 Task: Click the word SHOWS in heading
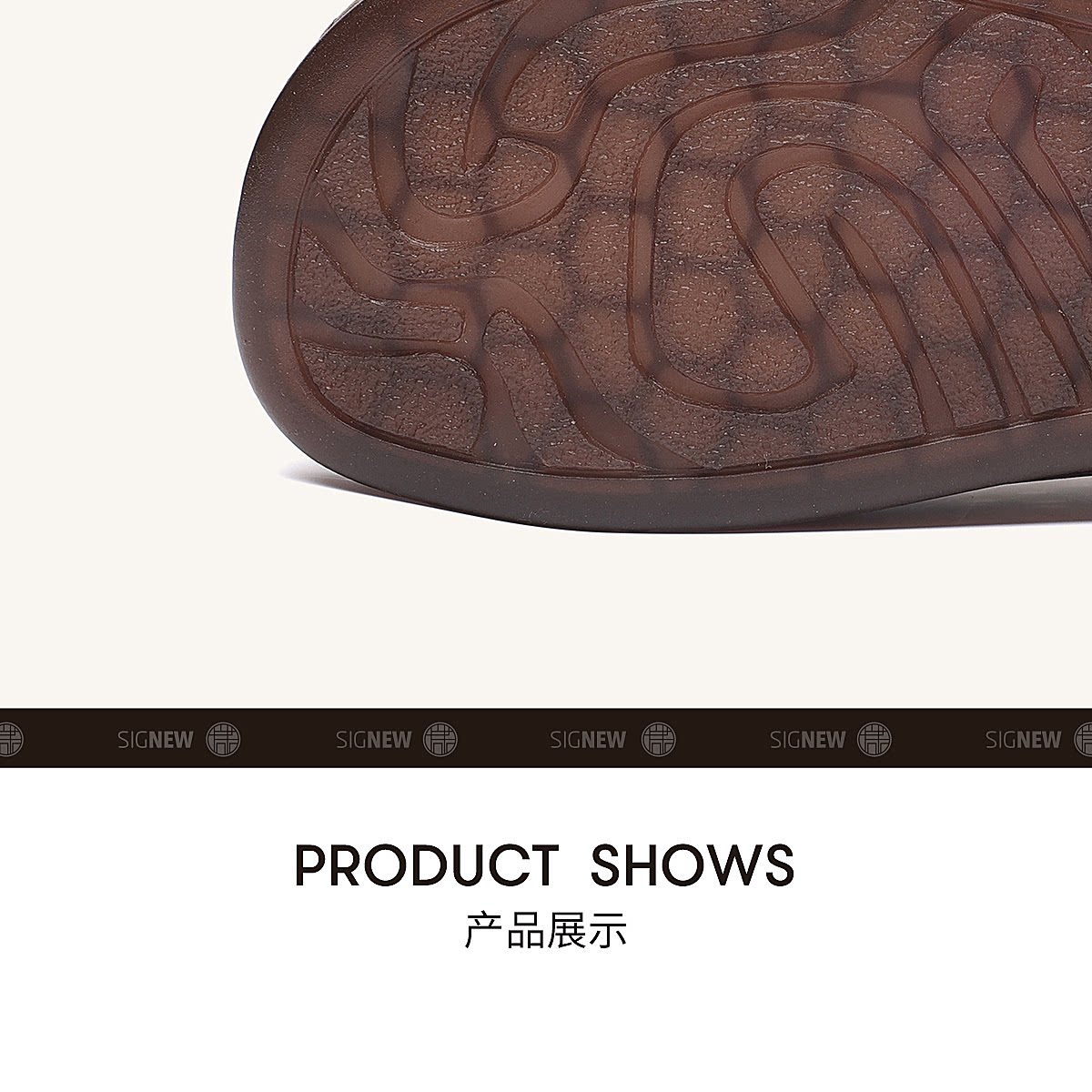coord(693,865)
